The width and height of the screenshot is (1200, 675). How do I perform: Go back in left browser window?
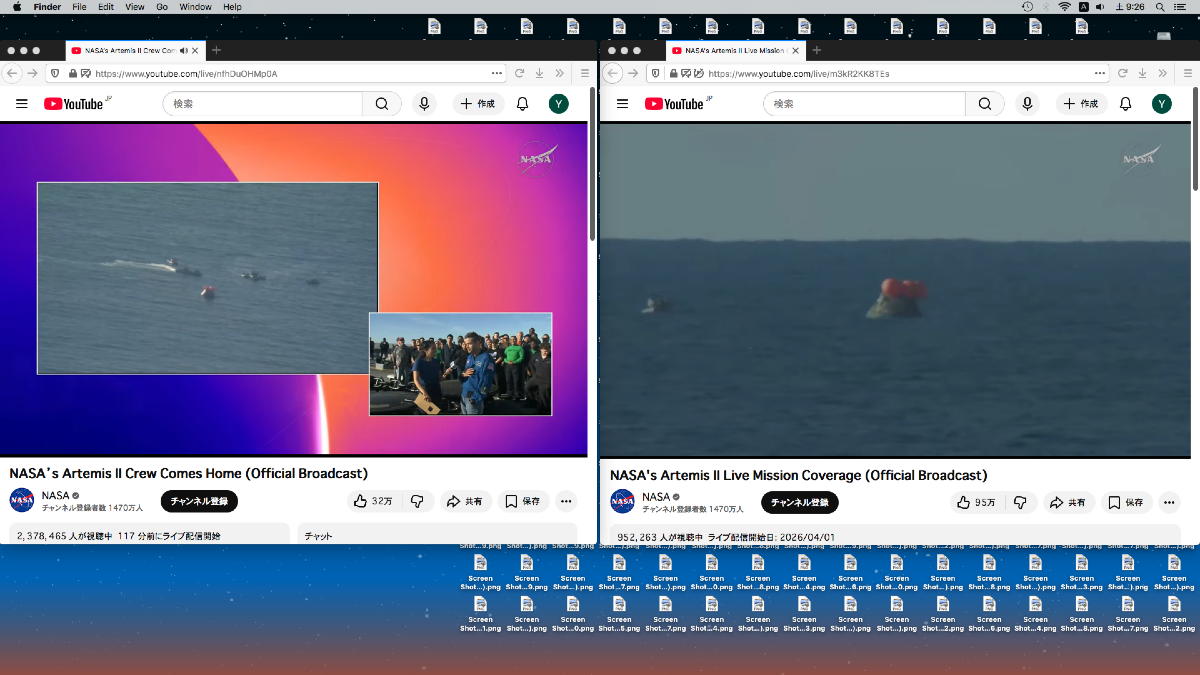click(12, 73)
